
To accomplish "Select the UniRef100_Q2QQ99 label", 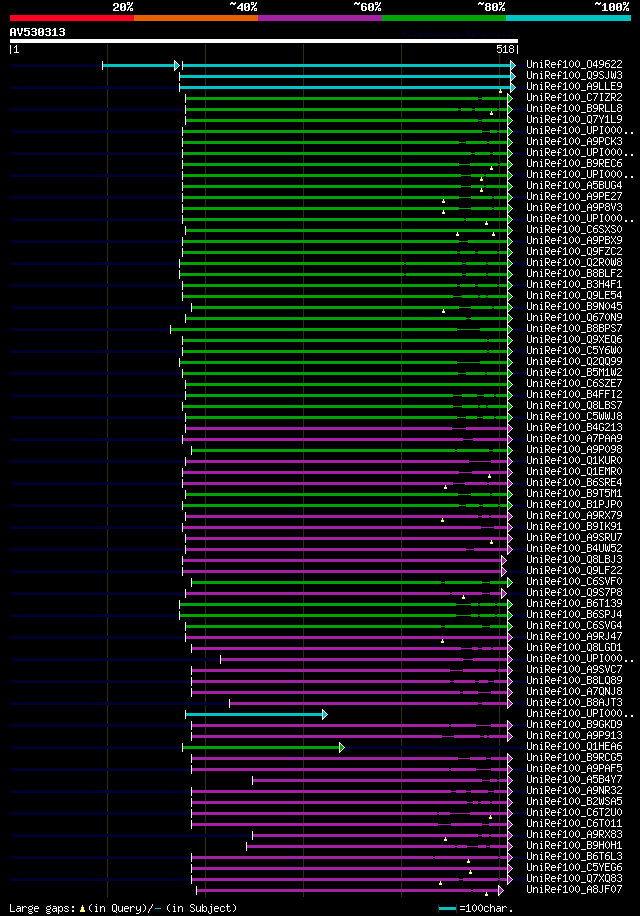I will (x=574, y=362).
